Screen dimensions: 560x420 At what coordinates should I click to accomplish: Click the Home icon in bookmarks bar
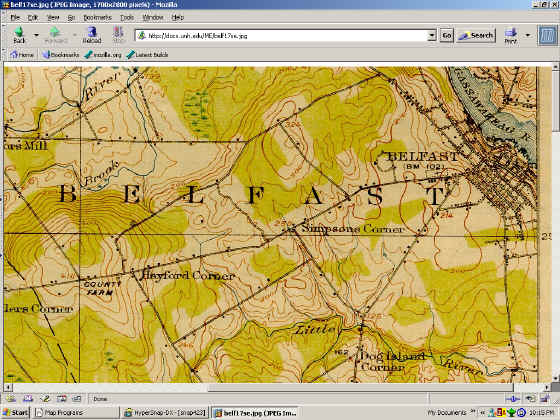[x=14, y=55]
